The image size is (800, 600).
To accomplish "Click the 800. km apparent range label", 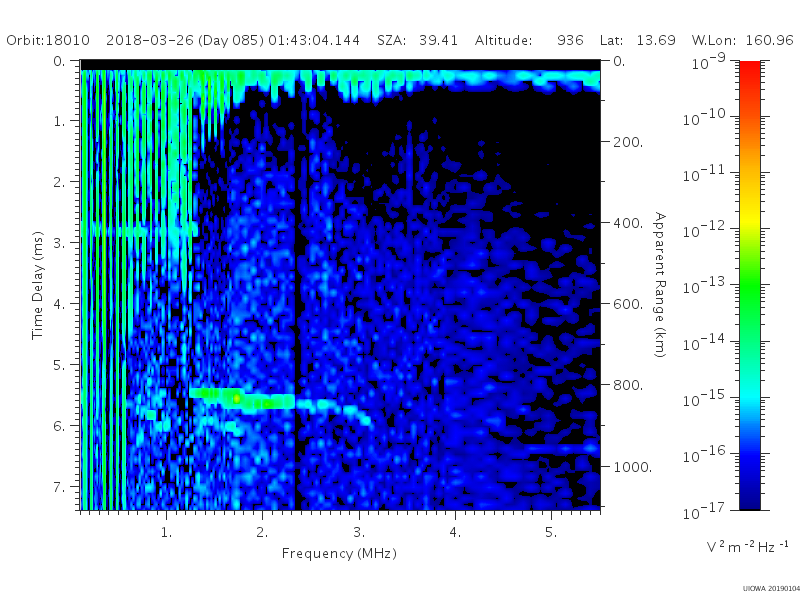I will (628, 385).
